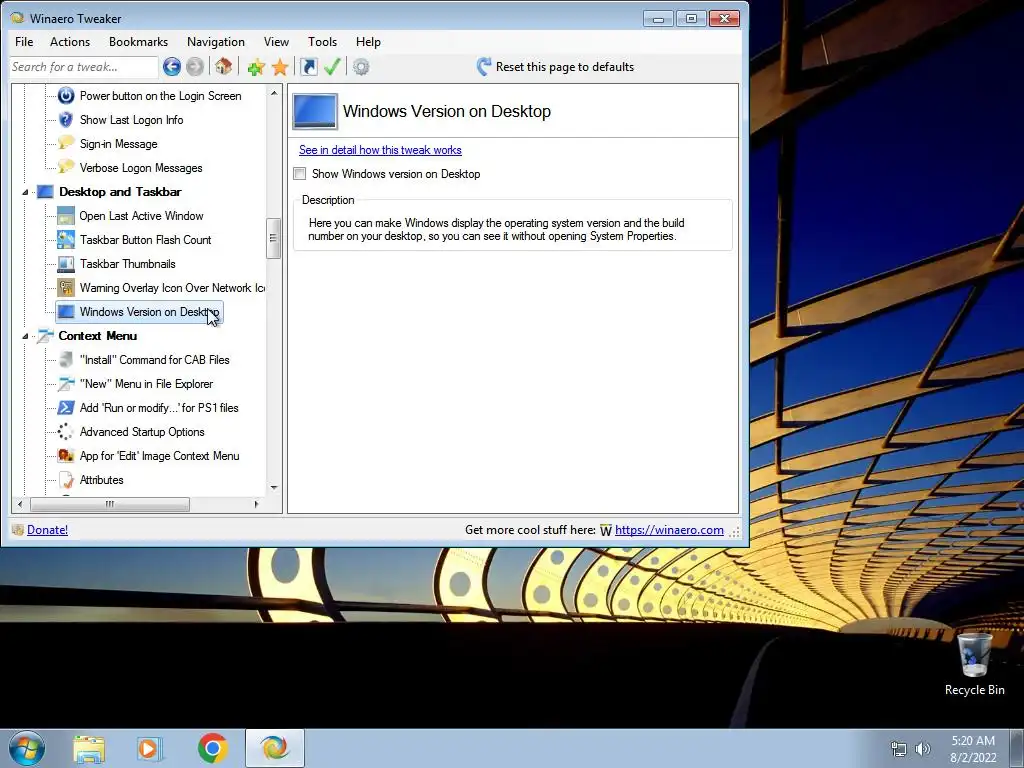
Task: Select Show Last Logon Info tree text
Action: pyautogui.click(x=131, y=120)
